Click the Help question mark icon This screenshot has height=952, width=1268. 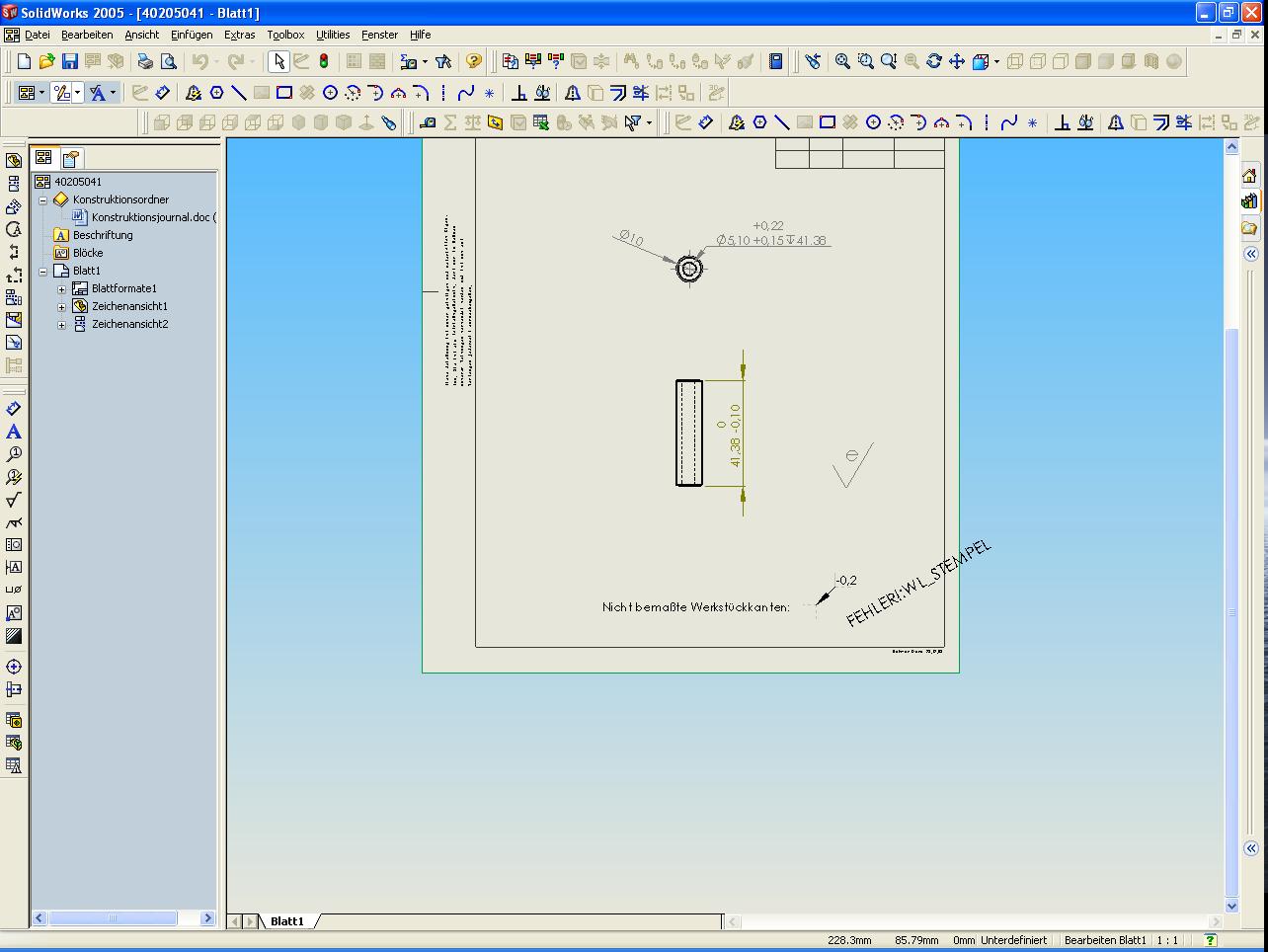(474, 61)
